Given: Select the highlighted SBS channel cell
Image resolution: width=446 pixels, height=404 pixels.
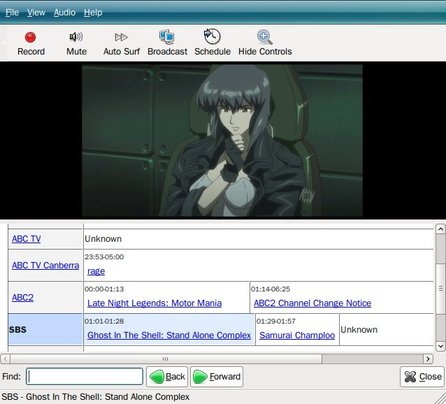Looking at the screenshot, I should tap(45, 329).
